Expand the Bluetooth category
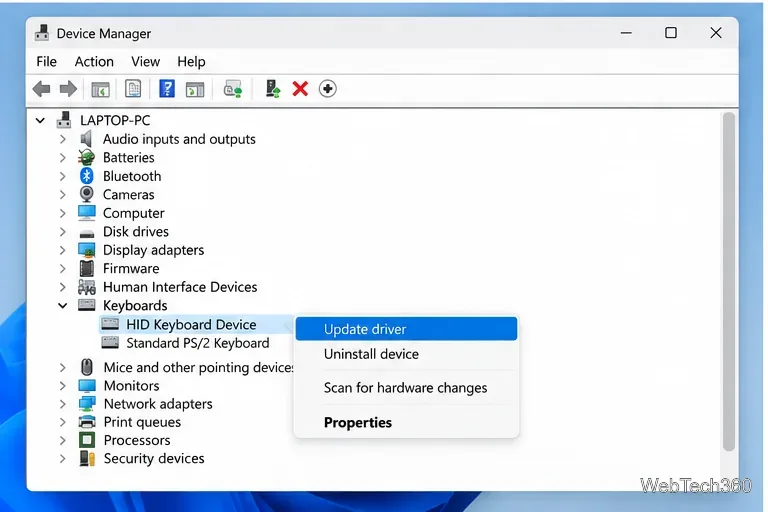768x512 pixels. coord(63,176)
